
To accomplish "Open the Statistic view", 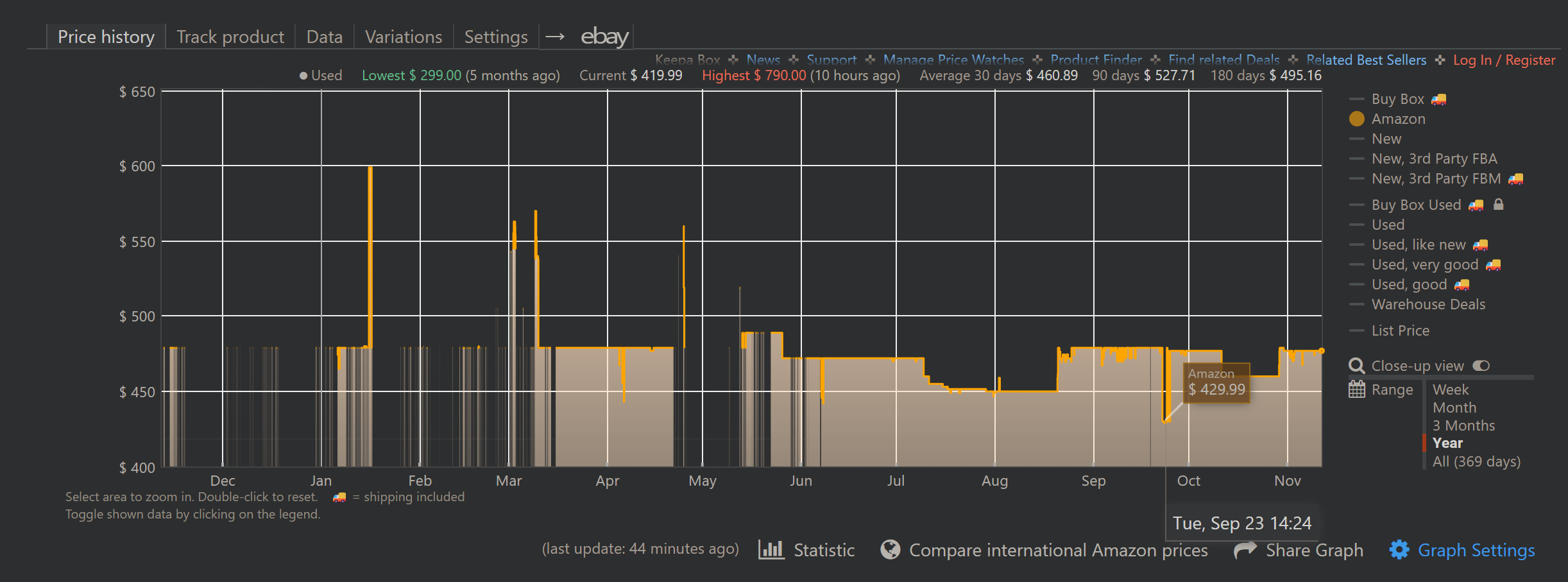I will coord(824,550).
